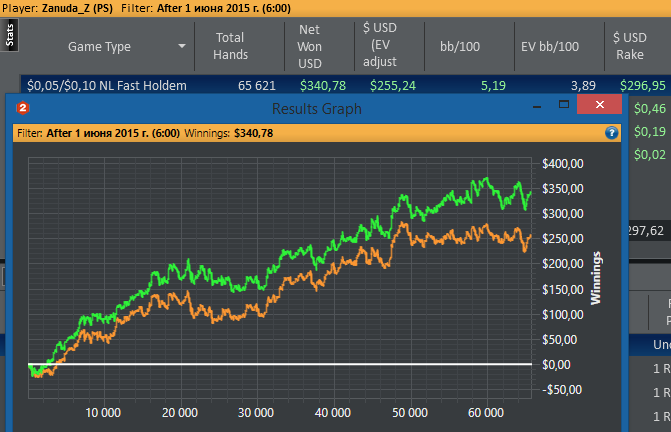
Task: Sort by $ USD Rake column
Action: 629,46
